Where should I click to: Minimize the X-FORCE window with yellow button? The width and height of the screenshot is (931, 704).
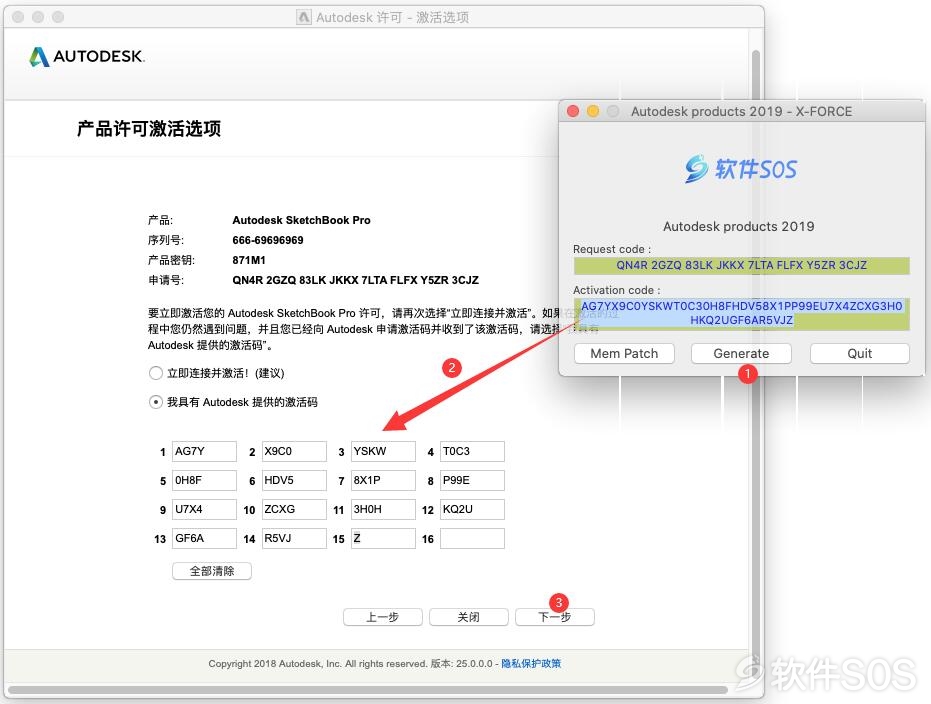[x=593, y=111]
